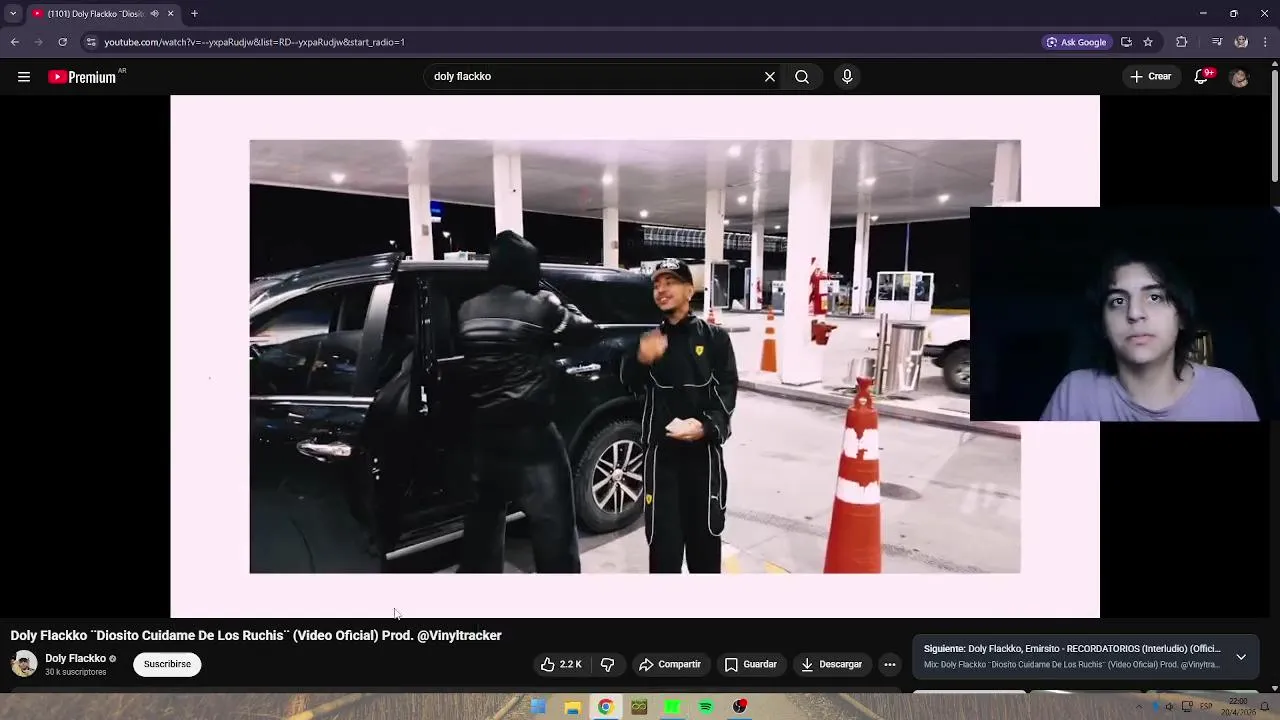This screenshot has width=1280, height=720.
Task: Open File Explorer from taskbar
Action: 572,707
